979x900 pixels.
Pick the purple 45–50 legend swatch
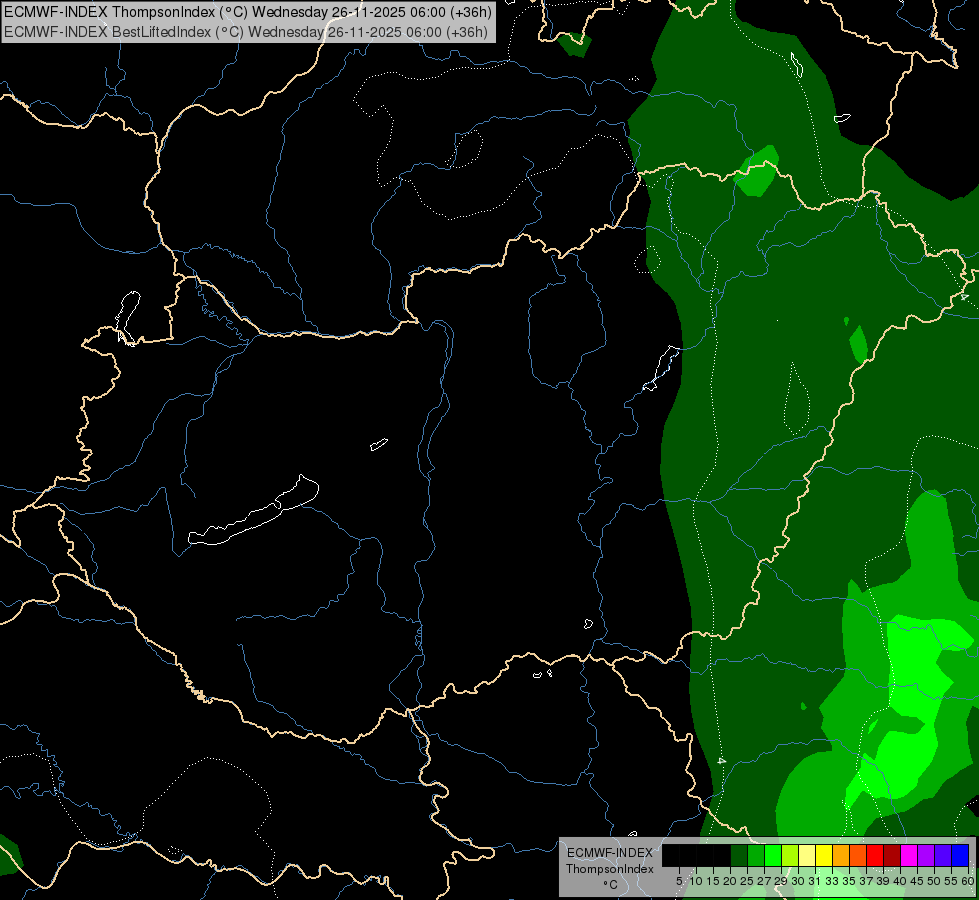[926, 855]
